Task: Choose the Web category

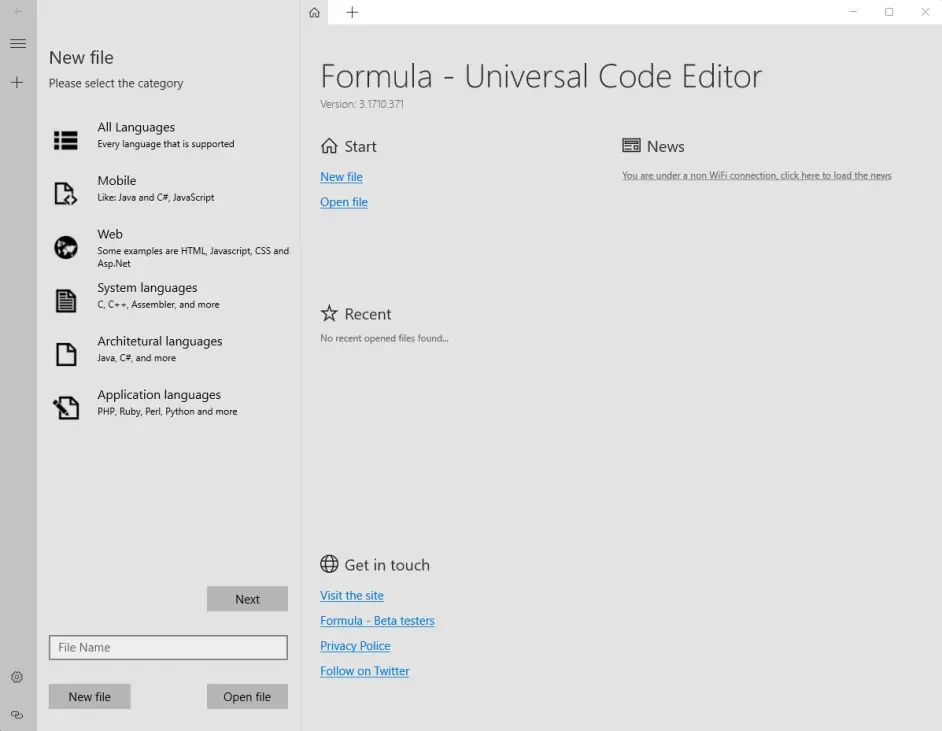Action: click(168, 247)
